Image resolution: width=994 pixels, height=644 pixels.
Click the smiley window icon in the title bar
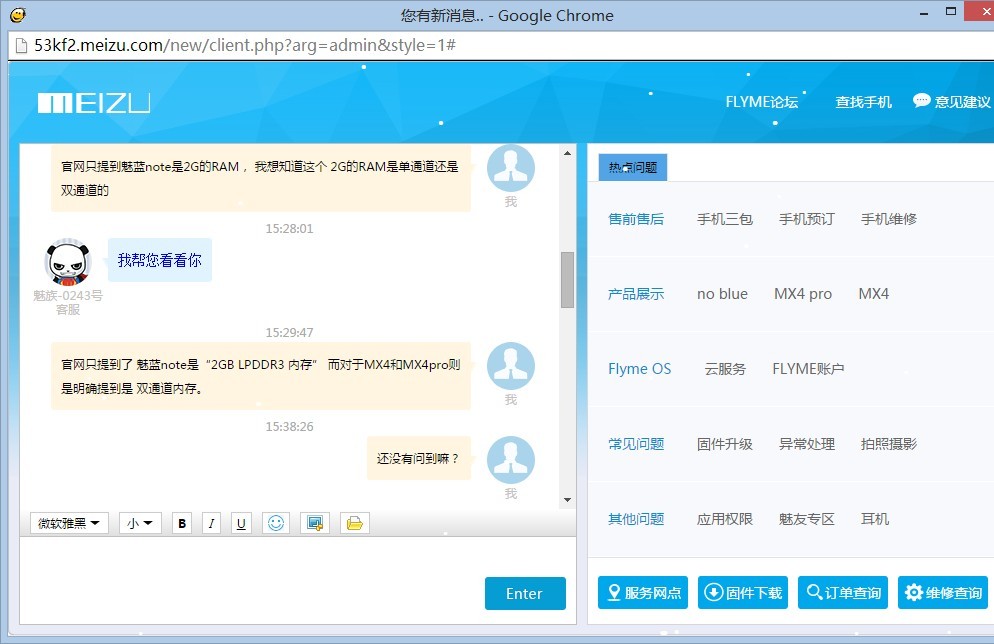point(18,15)
